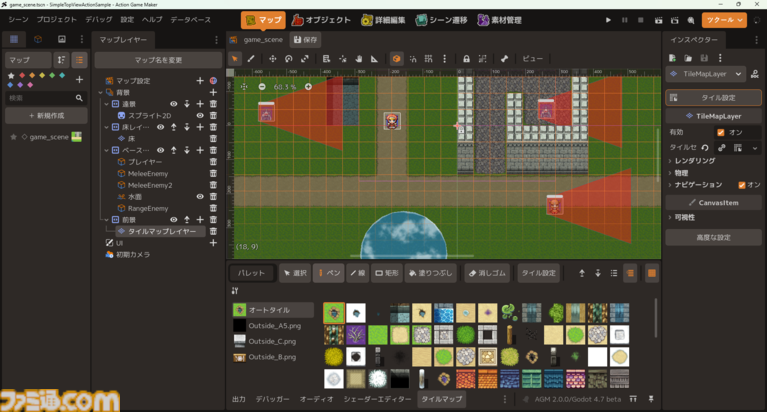Add new UI element with plus icon
The image size is (767, 412).
(x=213, y=243)
